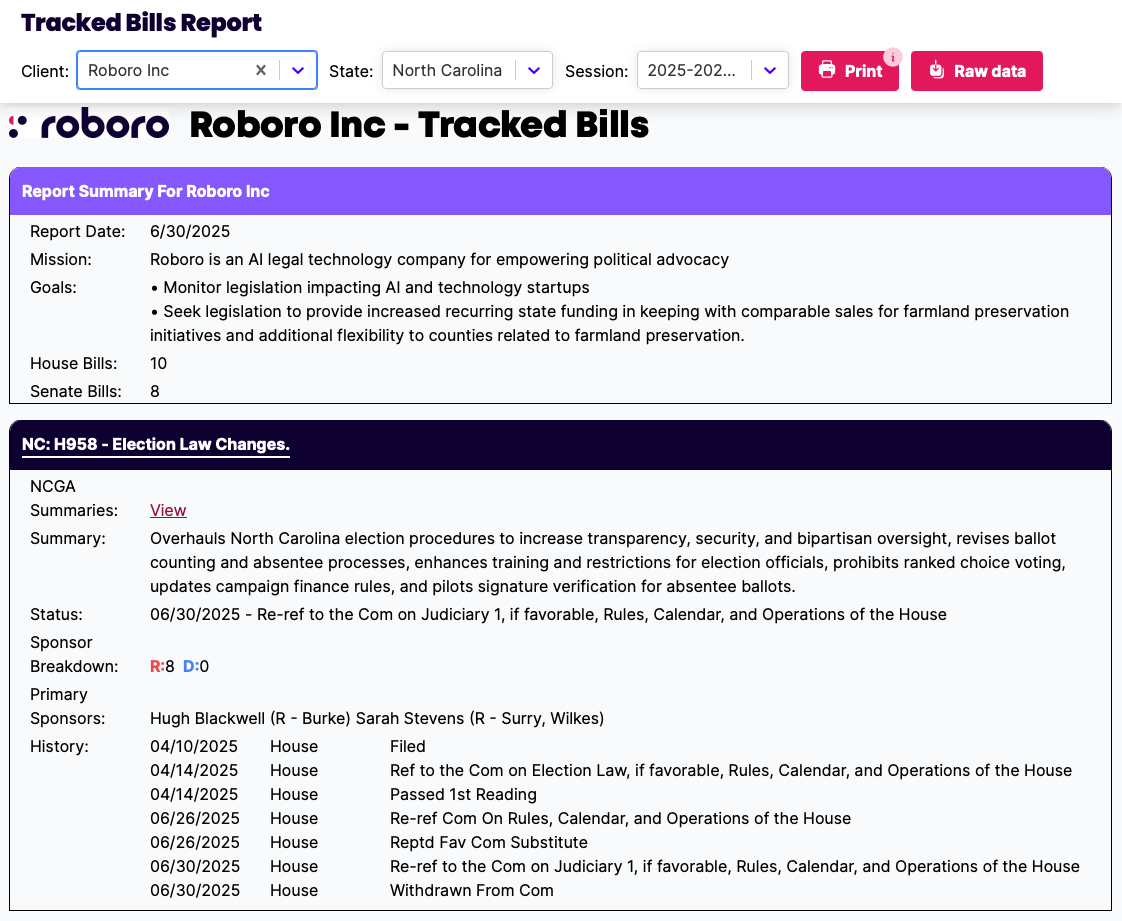
Task: Click the download icon in Raw data button
Action: tap(937, 70)
